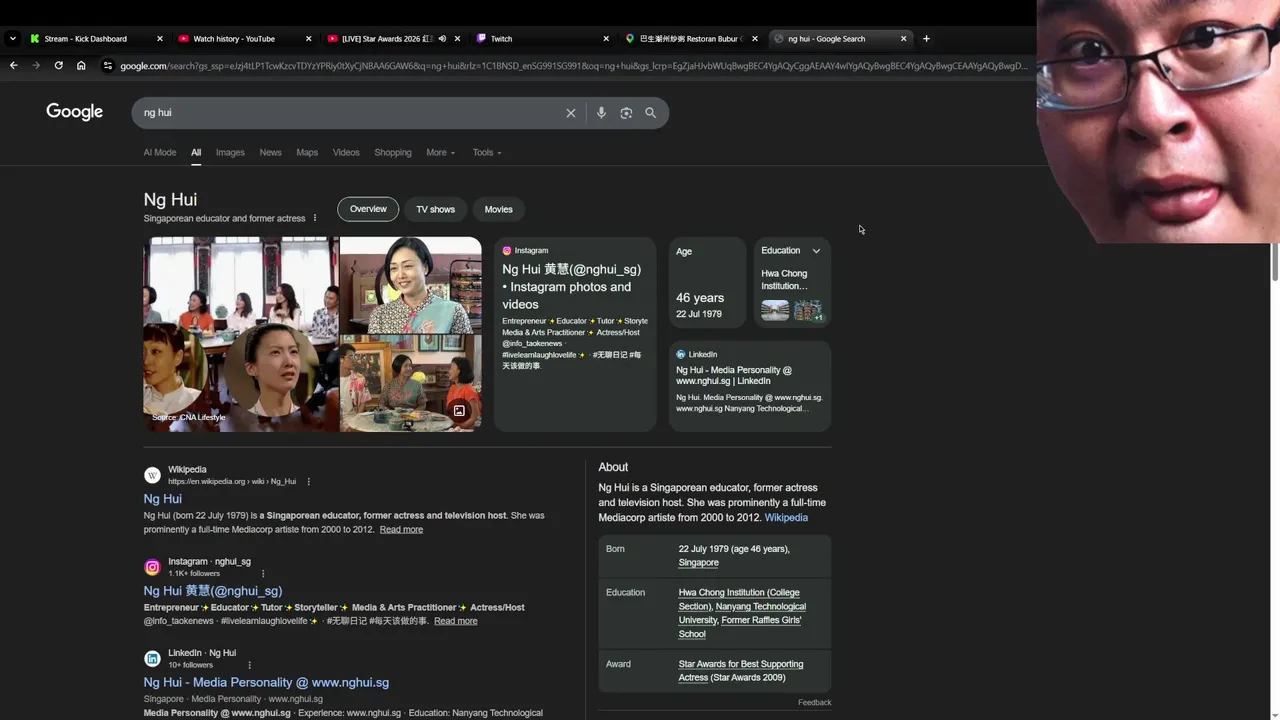Screen dimensions: 1280x720
Task: Open the More dropdown in search filters
Action: click(x=440, y=153)
